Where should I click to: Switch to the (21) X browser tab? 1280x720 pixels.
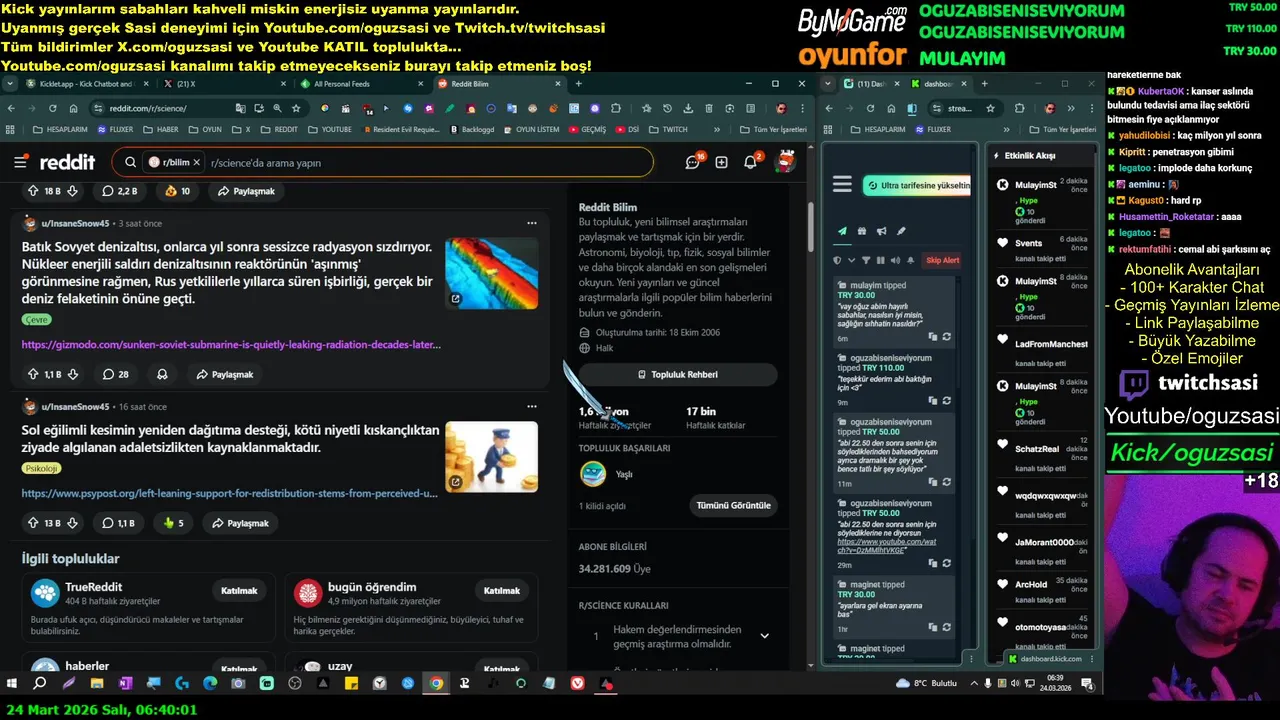[225, 84]
